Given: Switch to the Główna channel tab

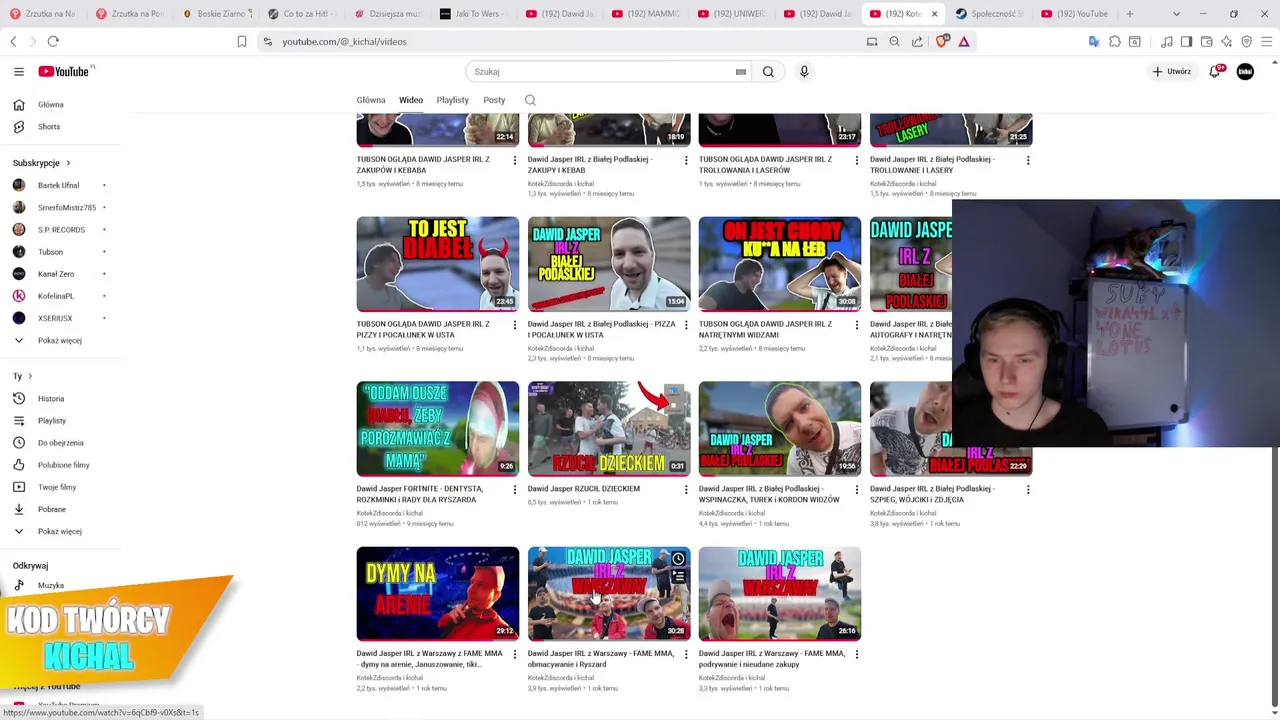Looking at the screenshot, I should [371, 100].
